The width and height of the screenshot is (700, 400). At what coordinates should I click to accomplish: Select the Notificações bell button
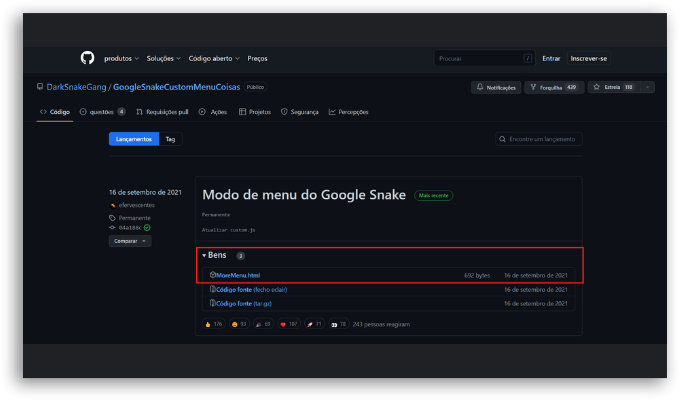click(x=496, y=88)
